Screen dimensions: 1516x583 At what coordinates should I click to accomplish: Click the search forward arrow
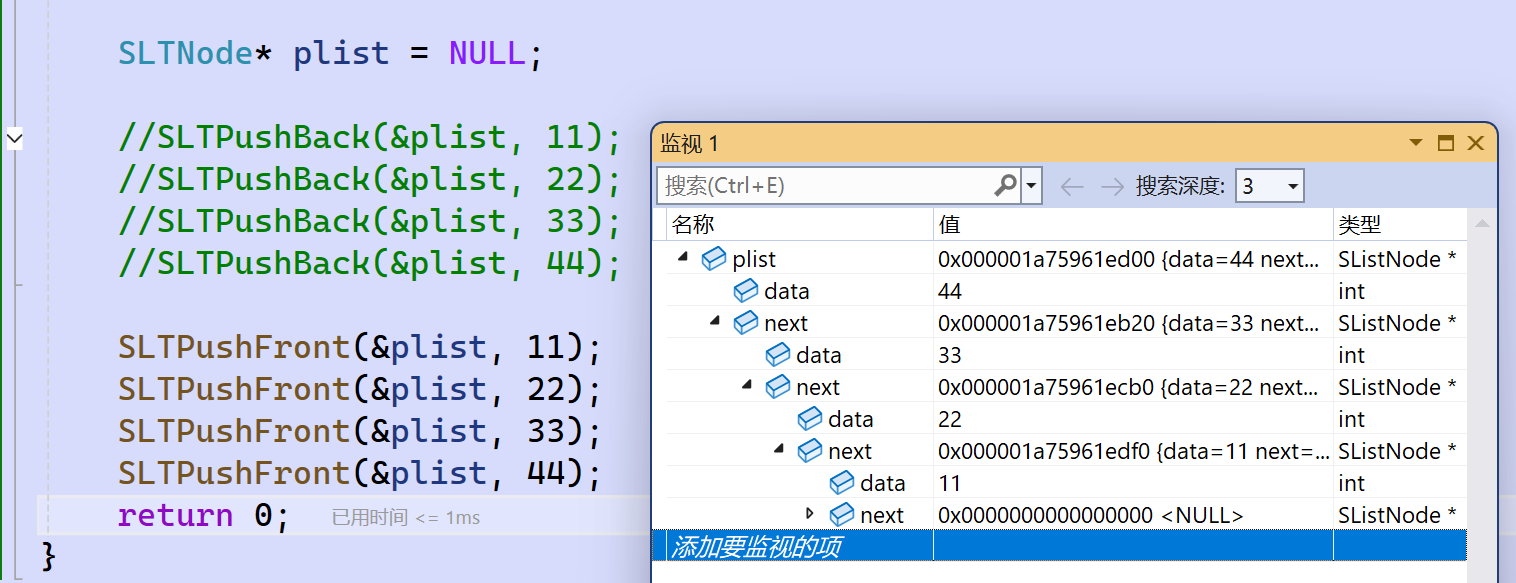coord(1112,186)
